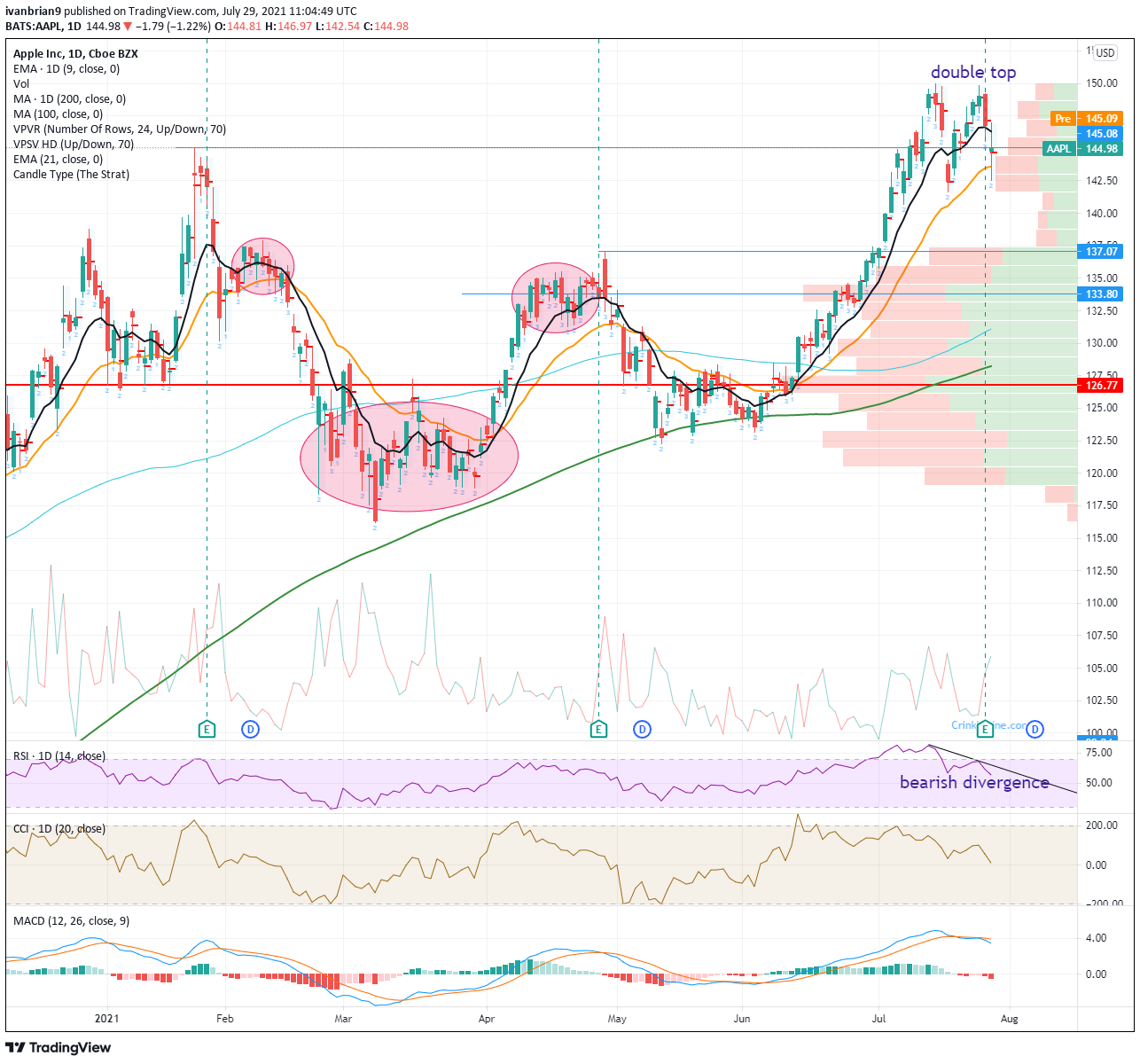This screenshot has width=1140, height=1064.
Task: Click the Apr label on time axis
Action: (x=486, y=1019)
